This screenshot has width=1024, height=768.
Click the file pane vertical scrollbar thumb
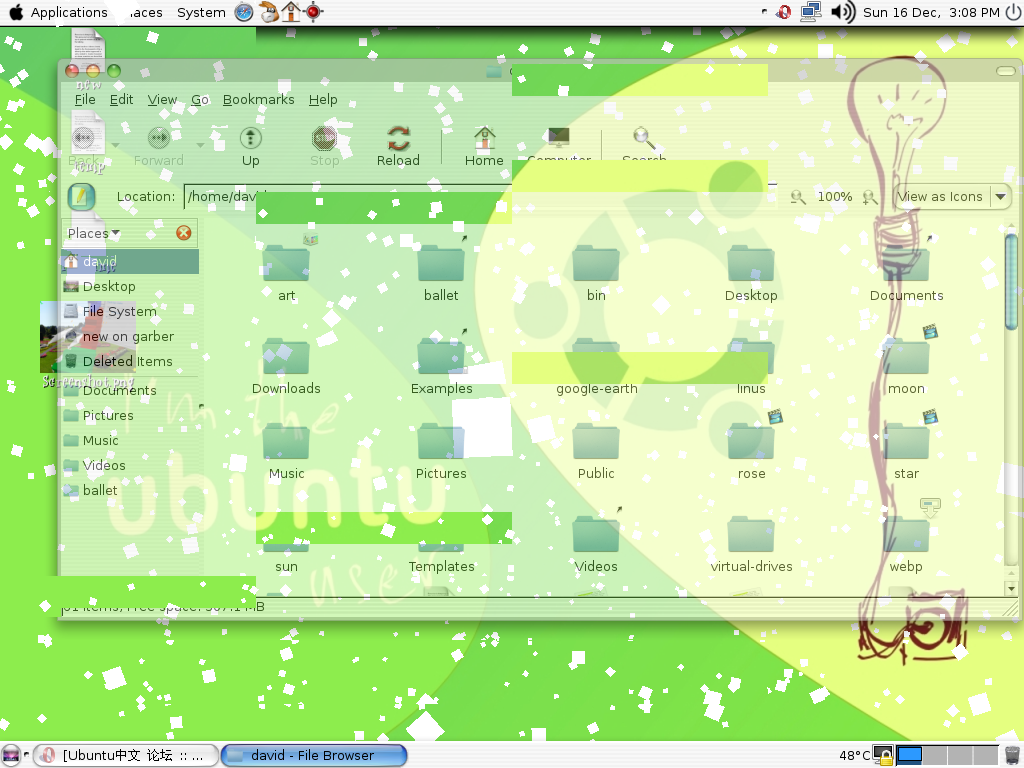tap(1011, 281)
